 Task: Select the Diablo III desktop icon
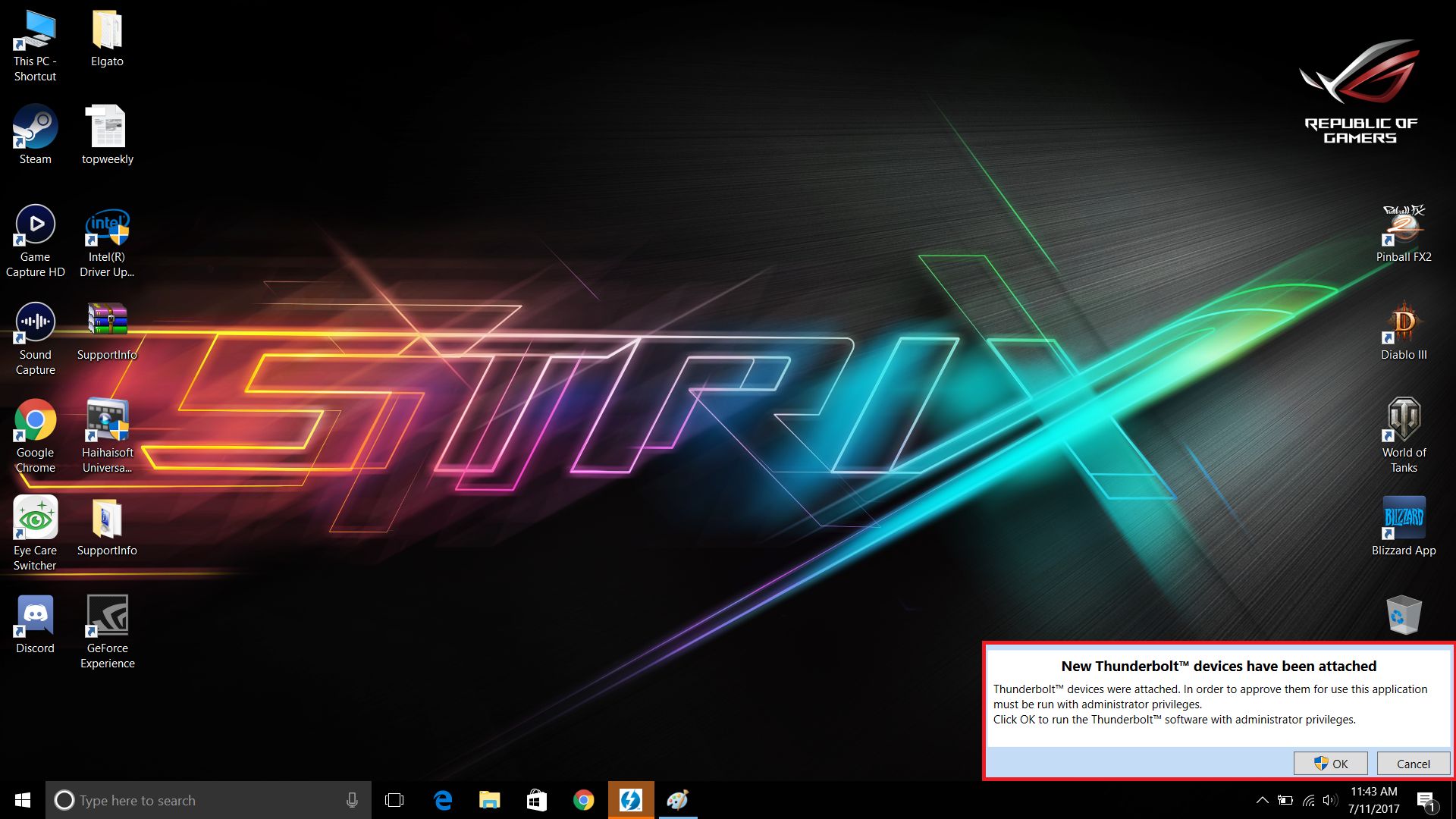coord(1404,322)
